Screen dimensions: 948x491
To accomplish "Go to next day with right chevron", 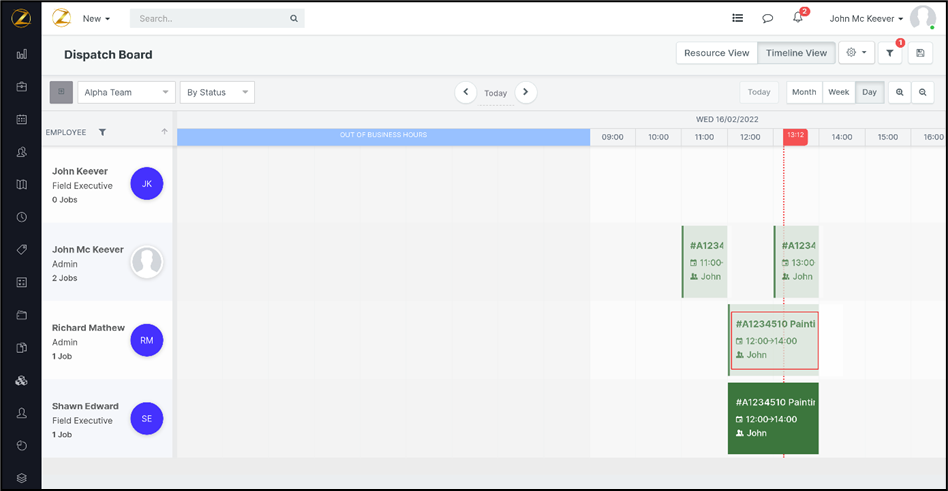I will [526, 92].
